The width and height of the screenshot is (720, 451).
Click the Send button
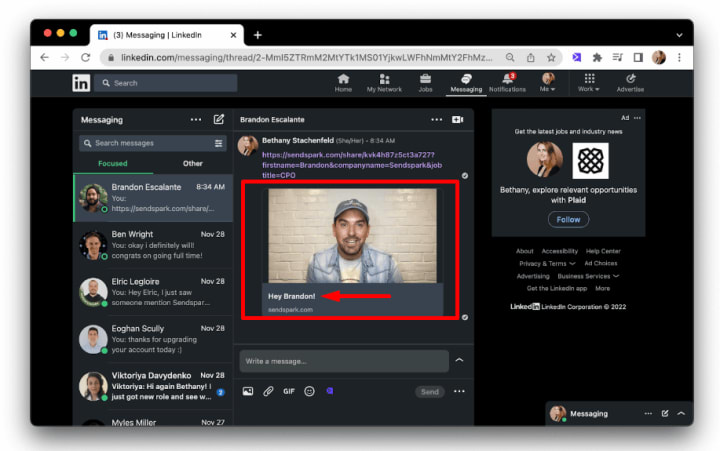pyautogui.click(x=430, y=392)
